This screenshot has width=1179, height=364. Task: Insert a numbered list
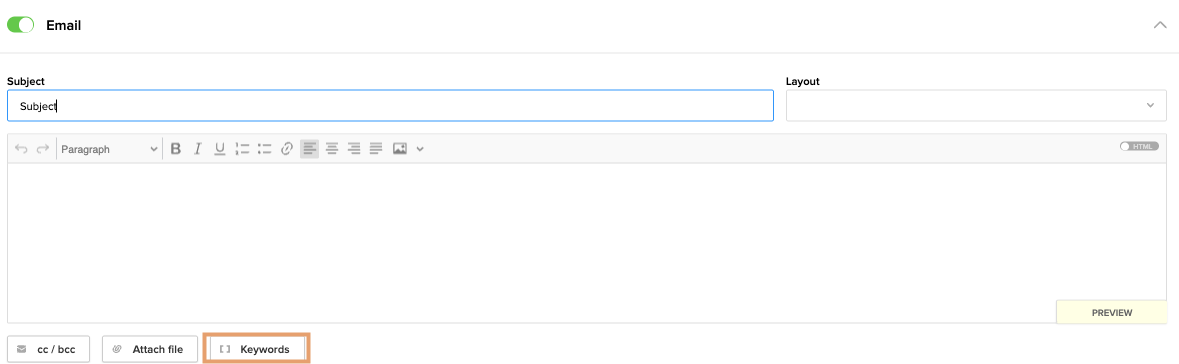[242, 149]
